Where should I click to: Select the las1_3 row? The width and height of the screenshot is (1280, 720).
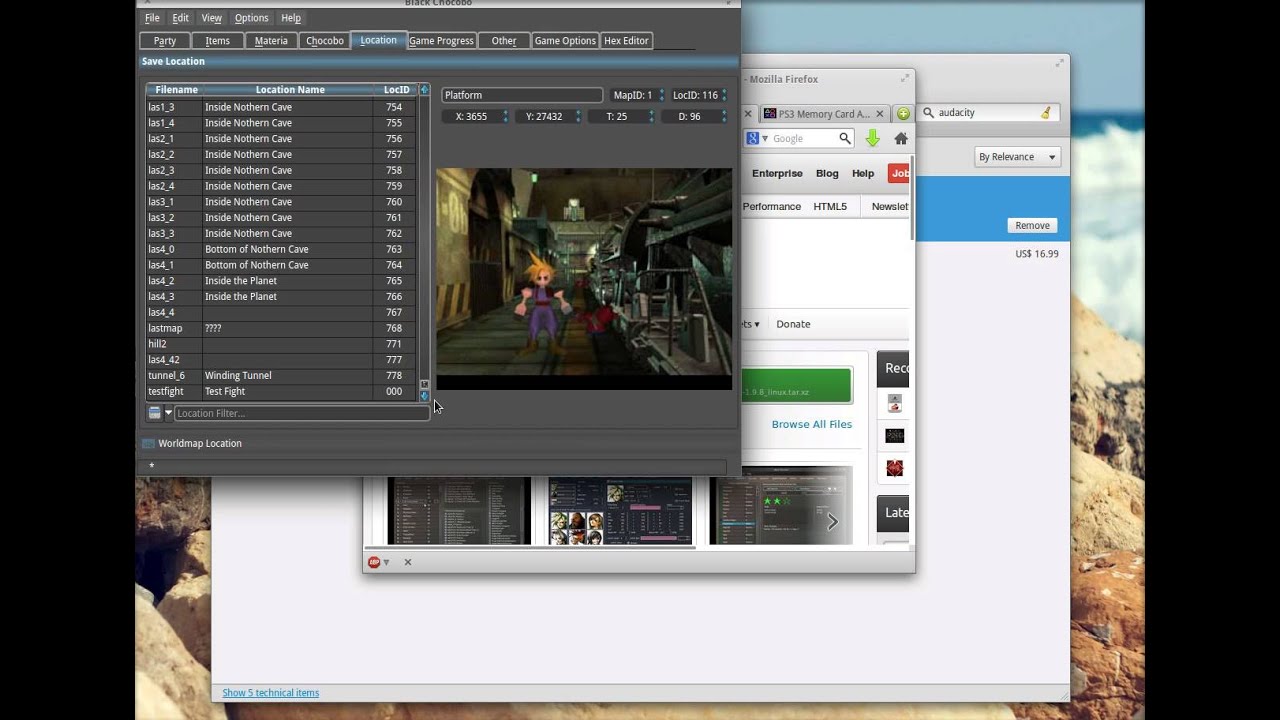coord(281,107)
